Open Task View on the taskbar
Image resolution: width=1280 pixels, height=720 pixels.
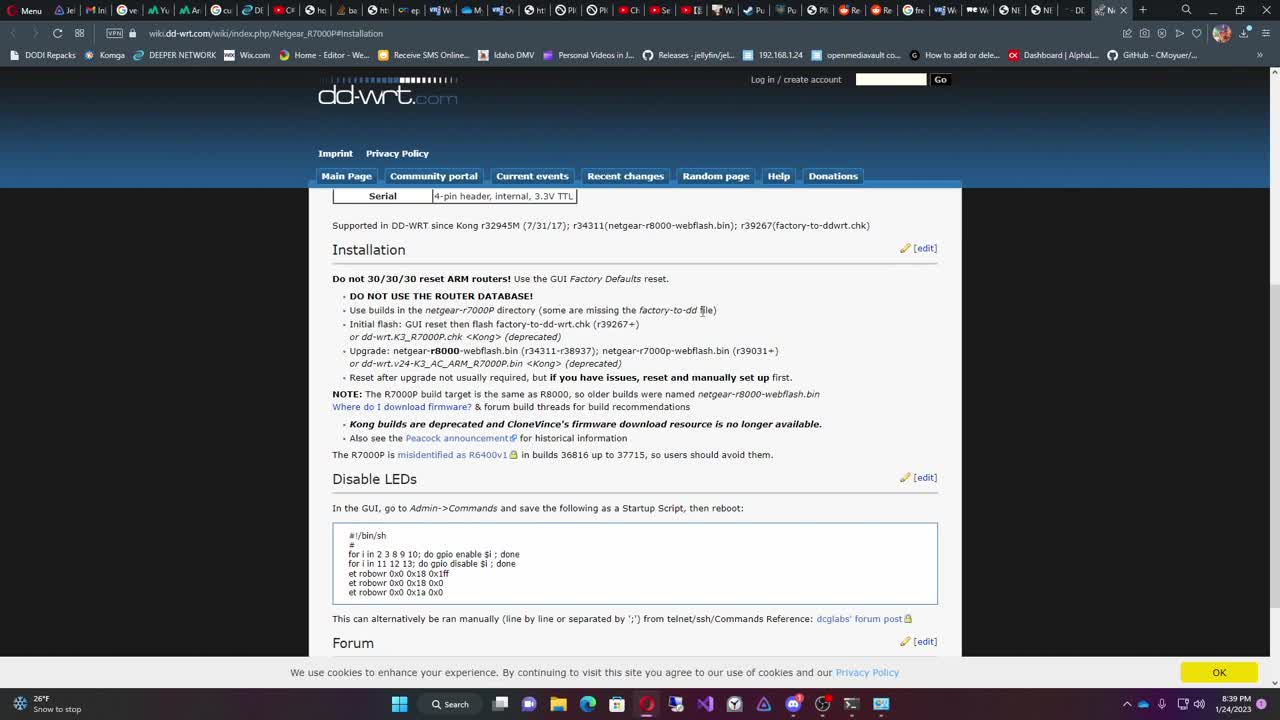tap(501, 704)
